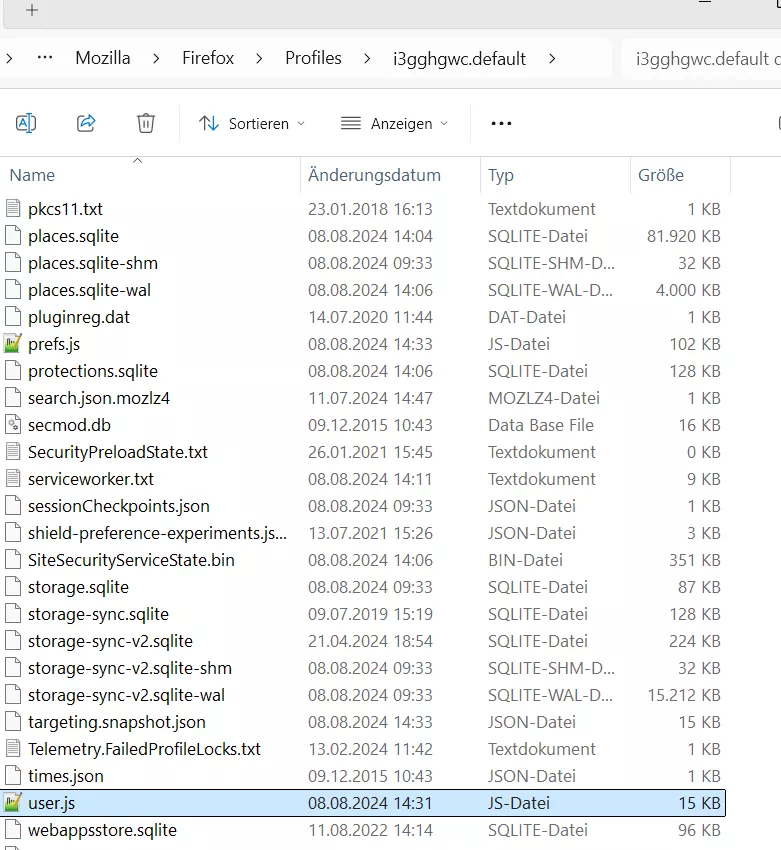Viewport: 781px width, 850px height.
Task: Click the Share toolbar icon
Action: point(86,123)
